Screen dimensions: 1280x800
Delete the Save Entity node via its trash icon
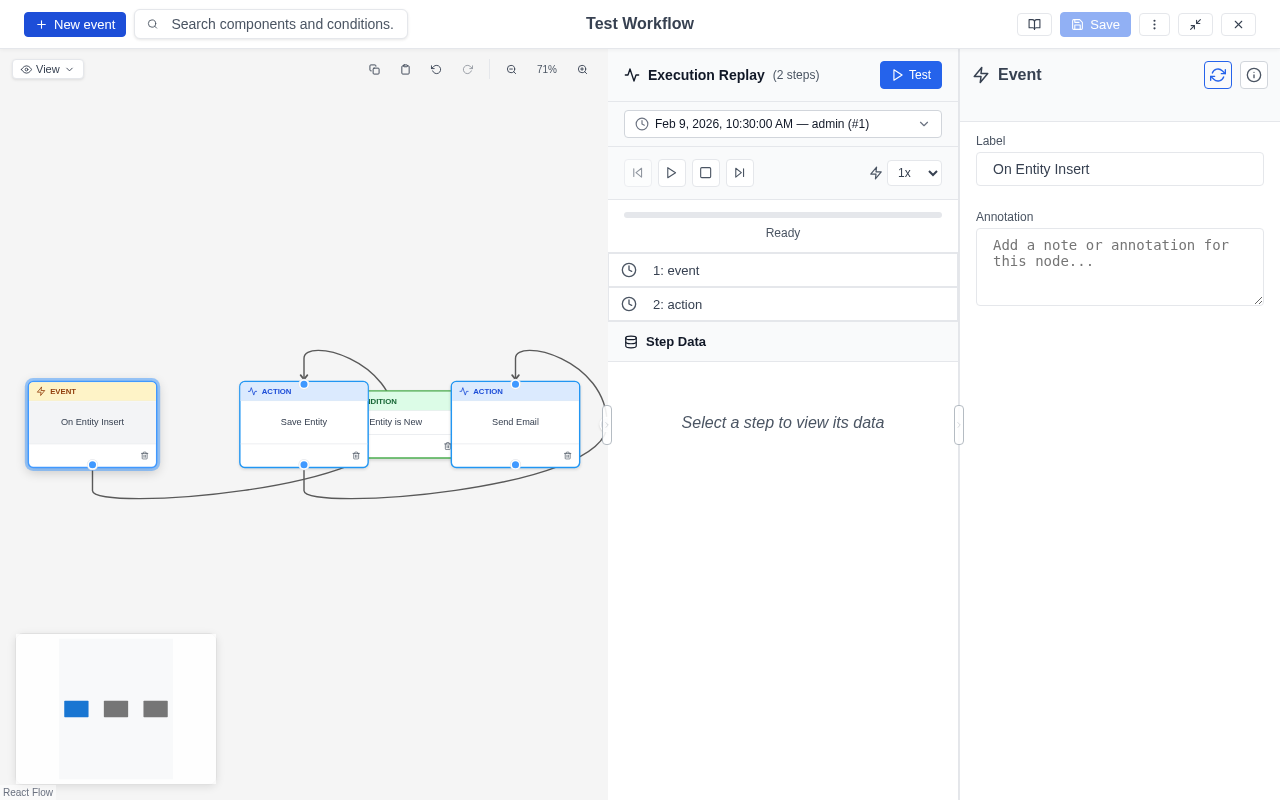(355, 455)
